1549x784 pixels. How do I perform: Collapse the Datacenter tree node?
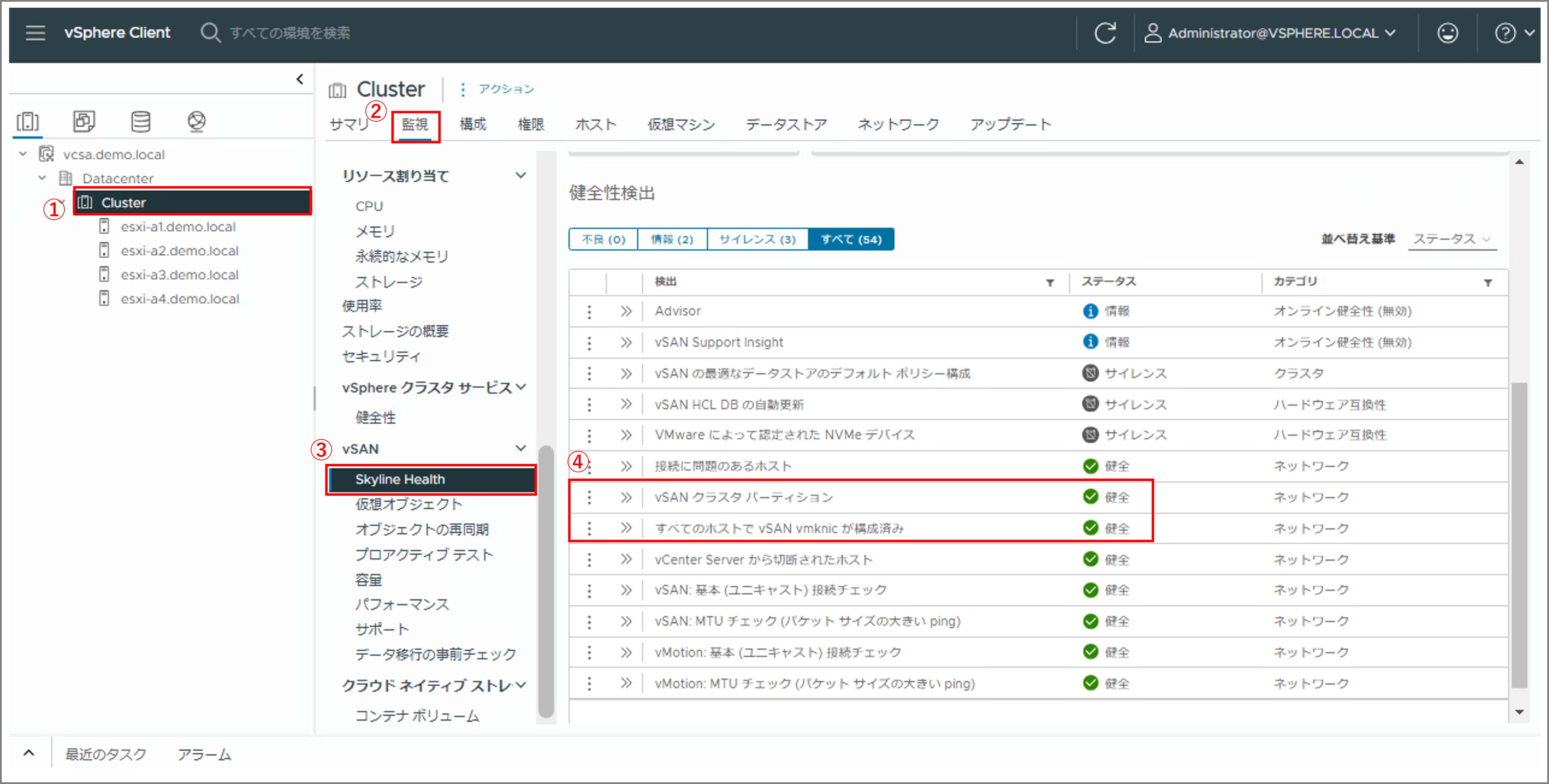tap(42, 178)
